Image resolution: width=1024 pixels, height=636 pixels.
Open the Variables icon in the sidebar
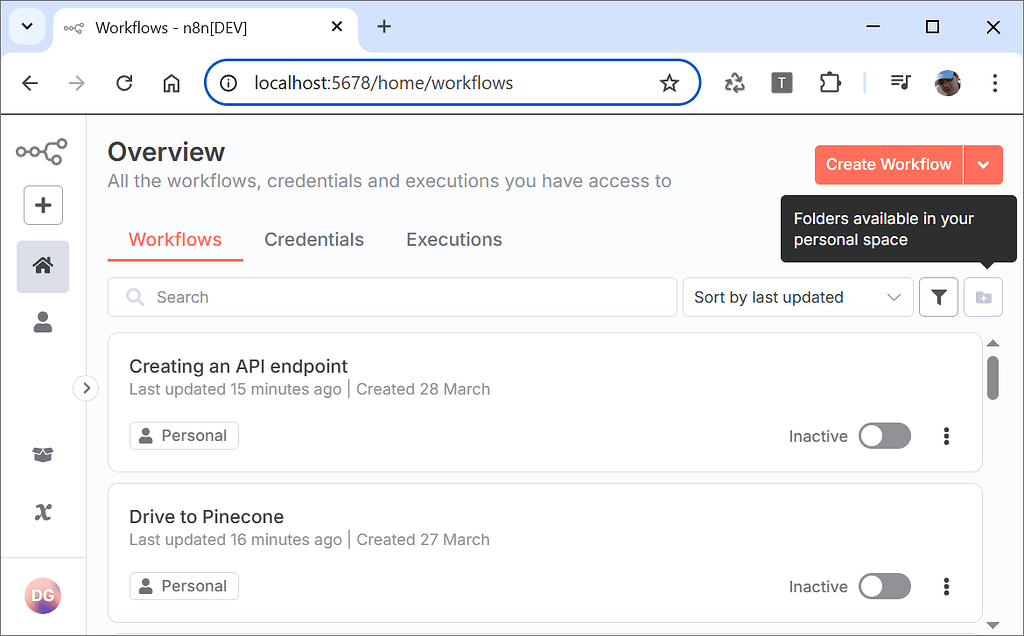[x=43, y=512]
